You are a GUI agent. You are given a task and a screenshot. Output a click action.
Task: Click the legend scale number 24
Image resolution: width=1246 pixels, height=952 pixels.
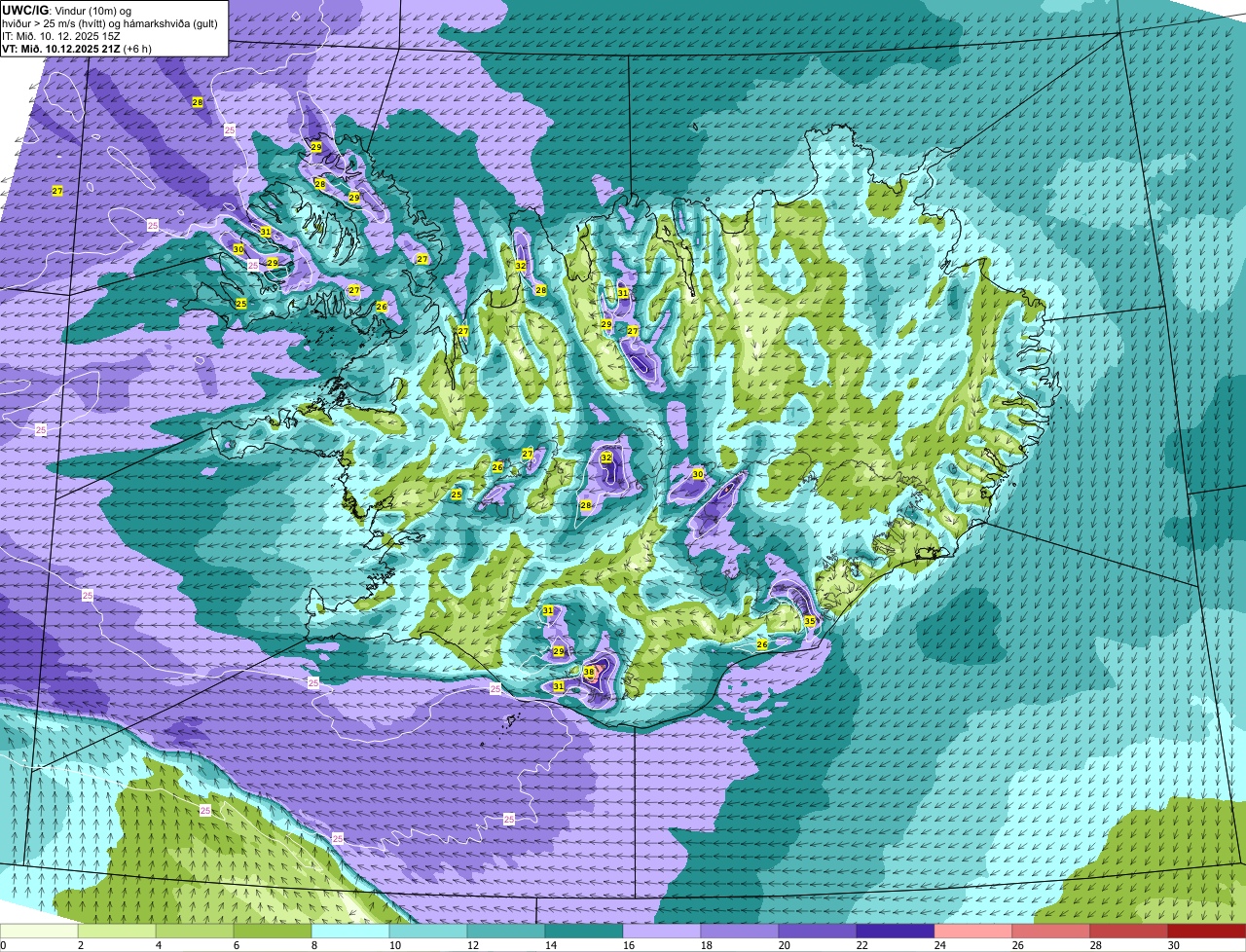[940, 945]
